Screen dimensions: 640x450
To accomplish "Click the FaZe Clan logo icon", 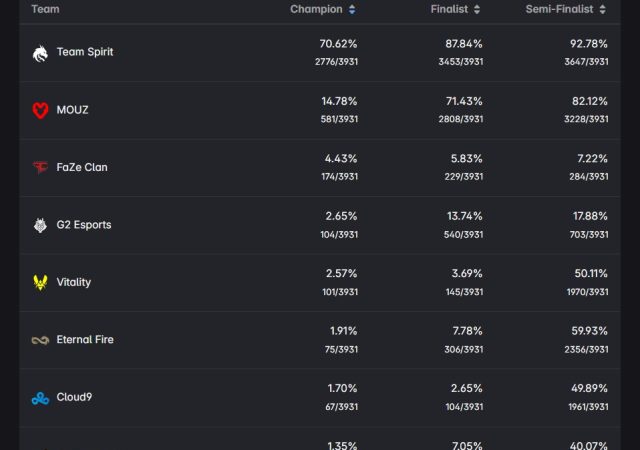I will point(40,167).
